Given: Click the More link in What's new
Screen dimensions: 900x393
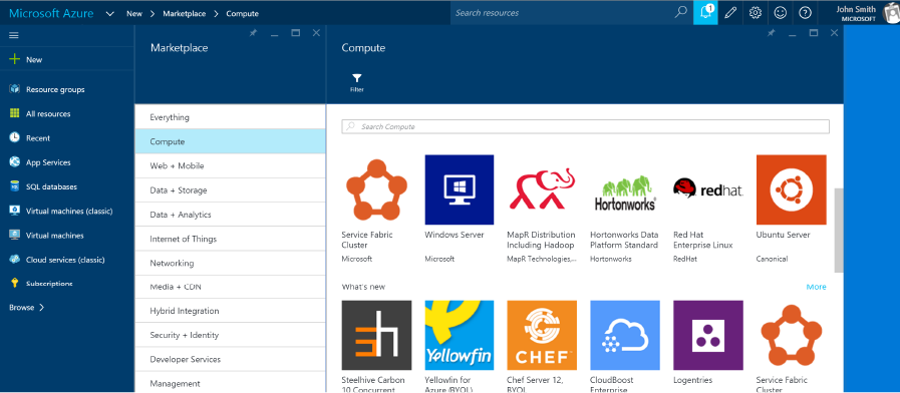Looking at the screenshot, I should click(x=816, y=287).
